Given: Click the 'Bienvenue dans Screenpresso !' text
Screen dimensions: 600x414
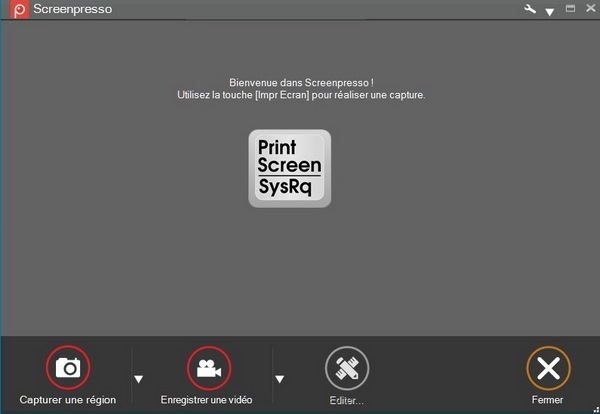Looking at the screenshot, I should coord(302,83).
